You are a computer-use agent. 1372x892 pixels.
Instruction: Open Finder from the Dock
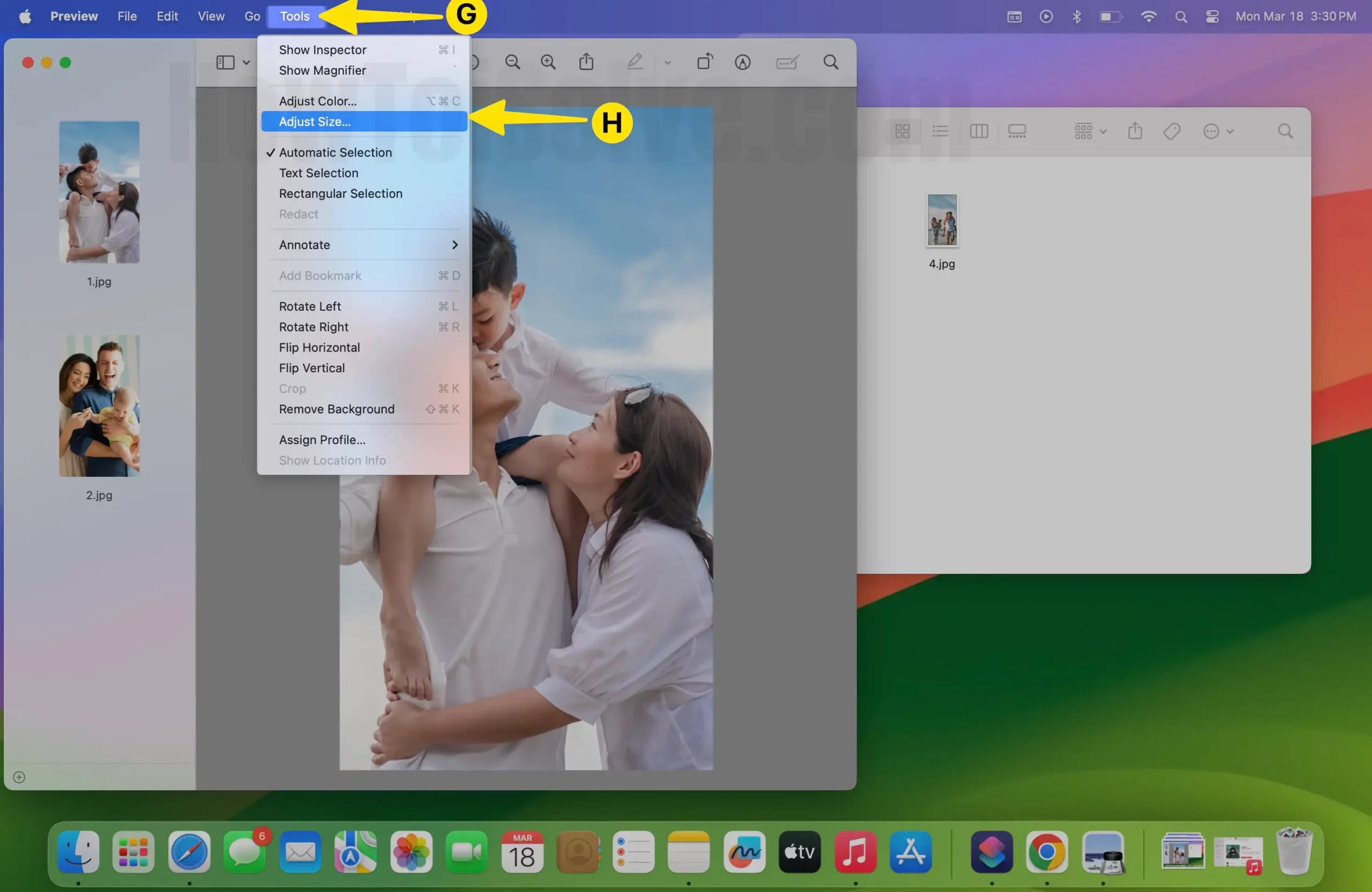coord(78,851)
